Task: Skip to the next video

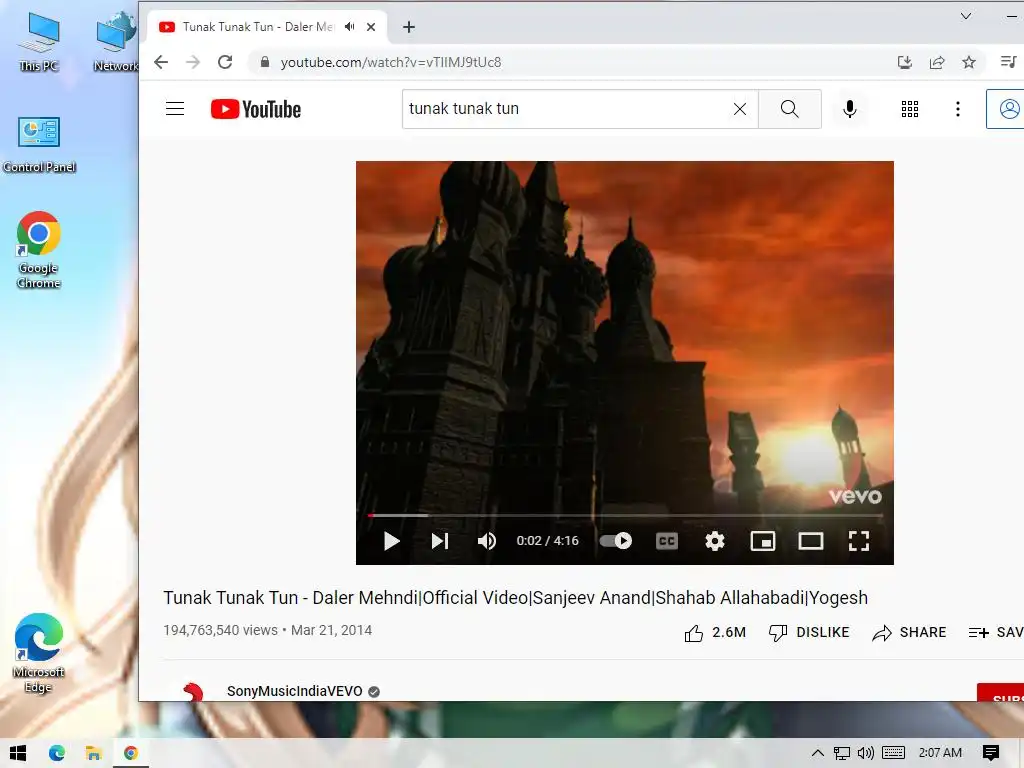Action: tap(440, 541)
